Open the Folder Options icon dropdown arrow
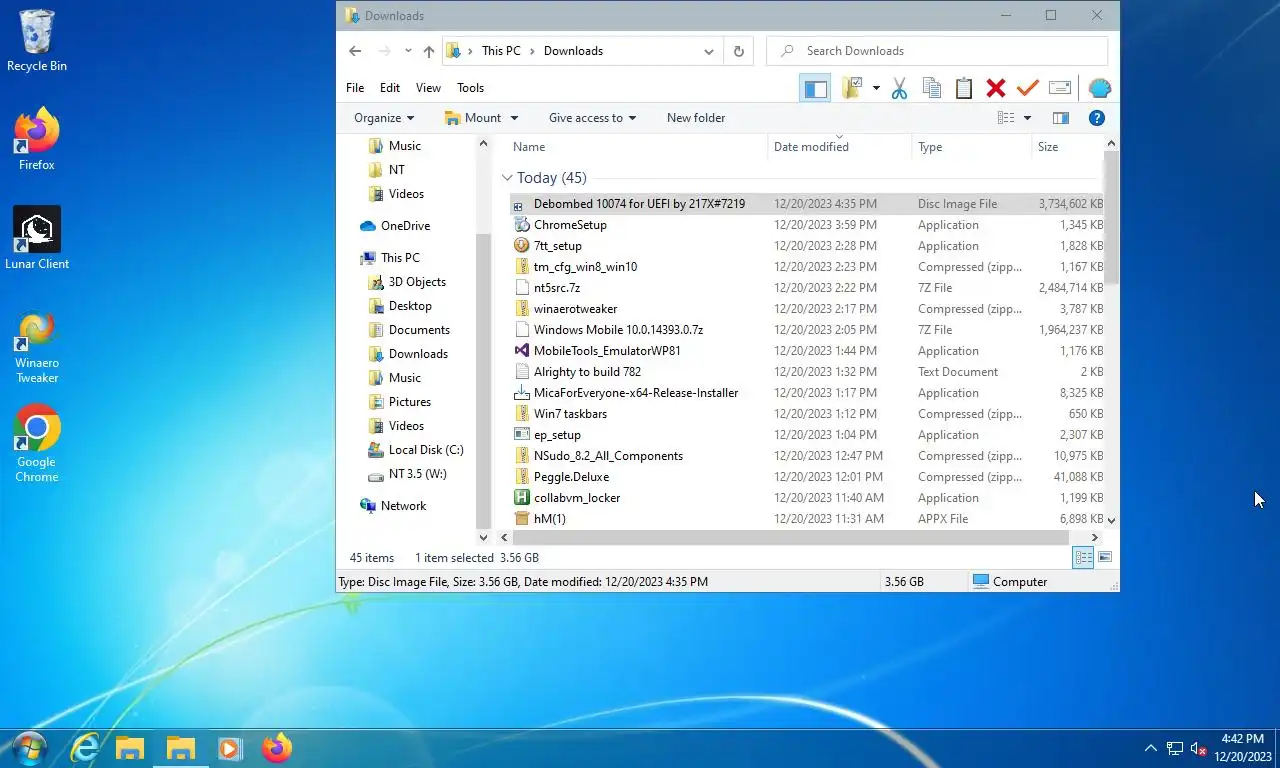Image resolution: width=1280 pixels, height=768 pixels. (x=876, y=88)
